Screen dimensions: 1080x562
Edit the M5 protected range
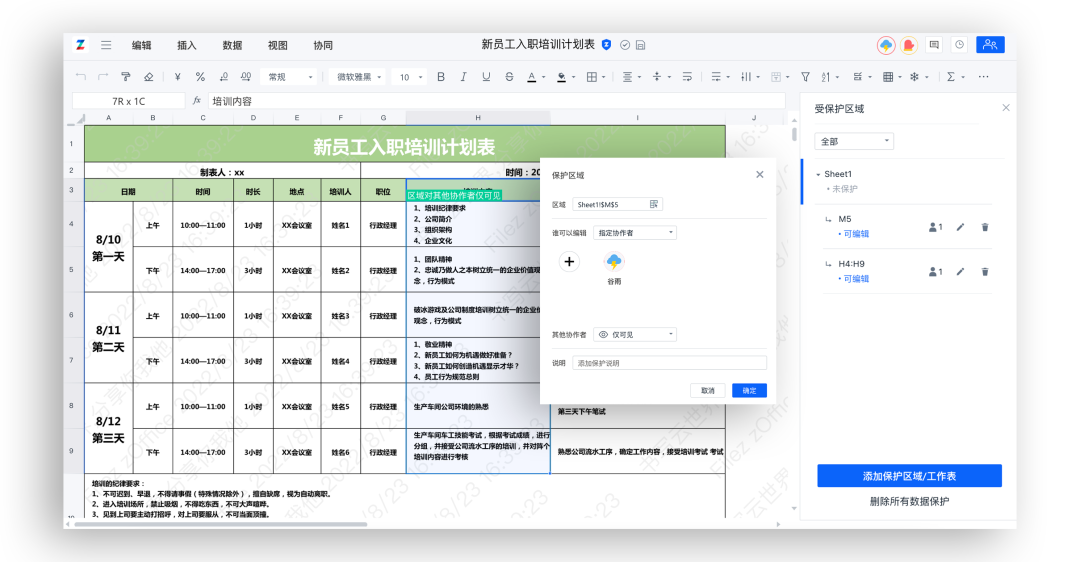pos(960,227)
